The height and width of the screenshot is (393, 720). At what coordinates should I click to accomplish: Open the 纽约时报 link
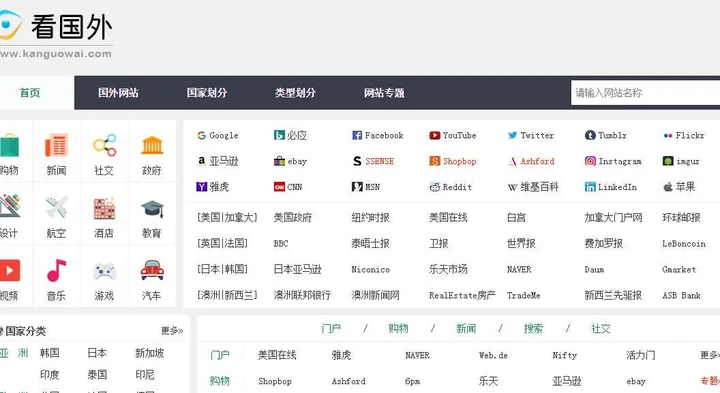(371, 218)
